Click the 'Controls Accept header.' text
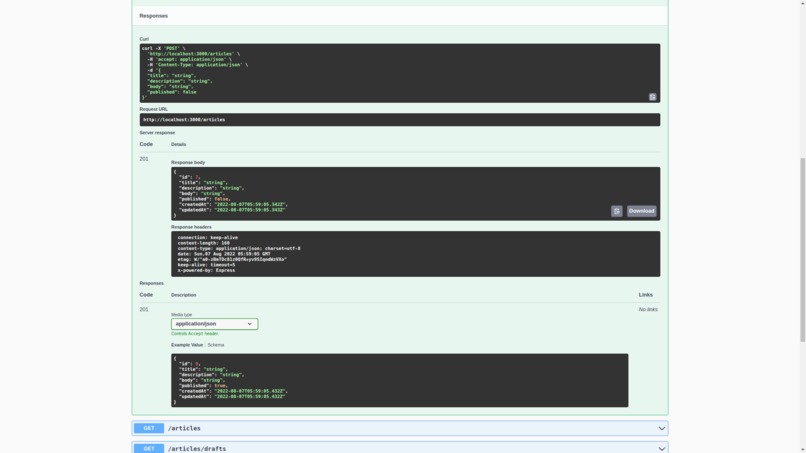The image size is (806, 453). tap(195, 334)
